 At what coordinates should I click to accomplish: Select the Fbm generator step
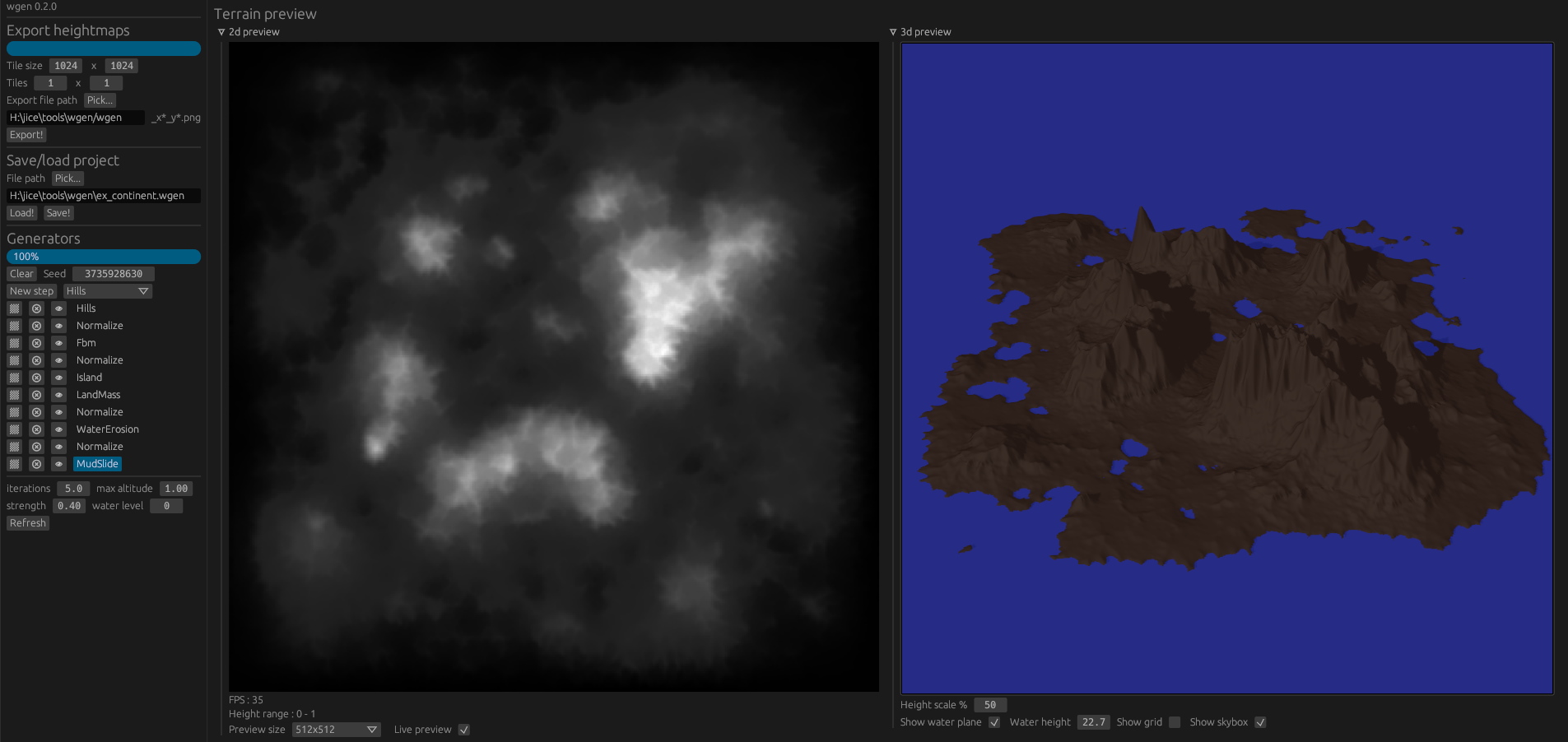click(x=86, y=343)
